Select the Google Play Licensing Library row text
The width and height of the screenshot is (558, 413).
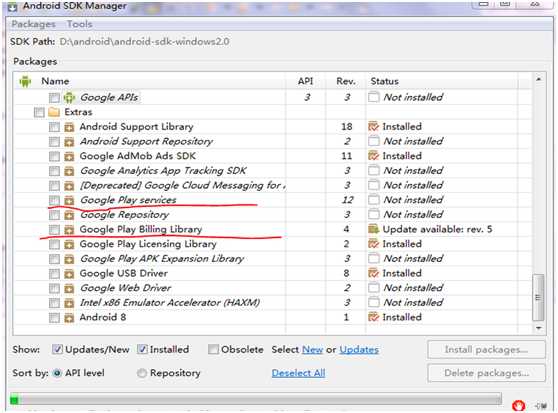tap(148, 244)
